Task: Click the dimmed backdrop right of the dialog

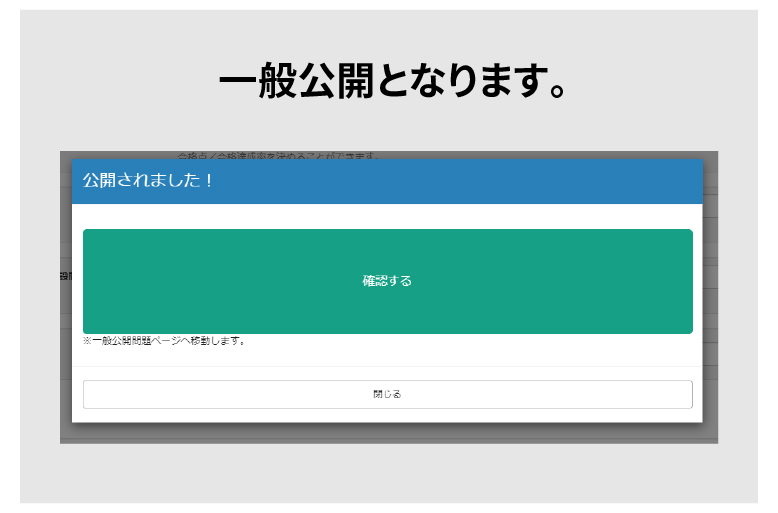Action: point(710,300)
